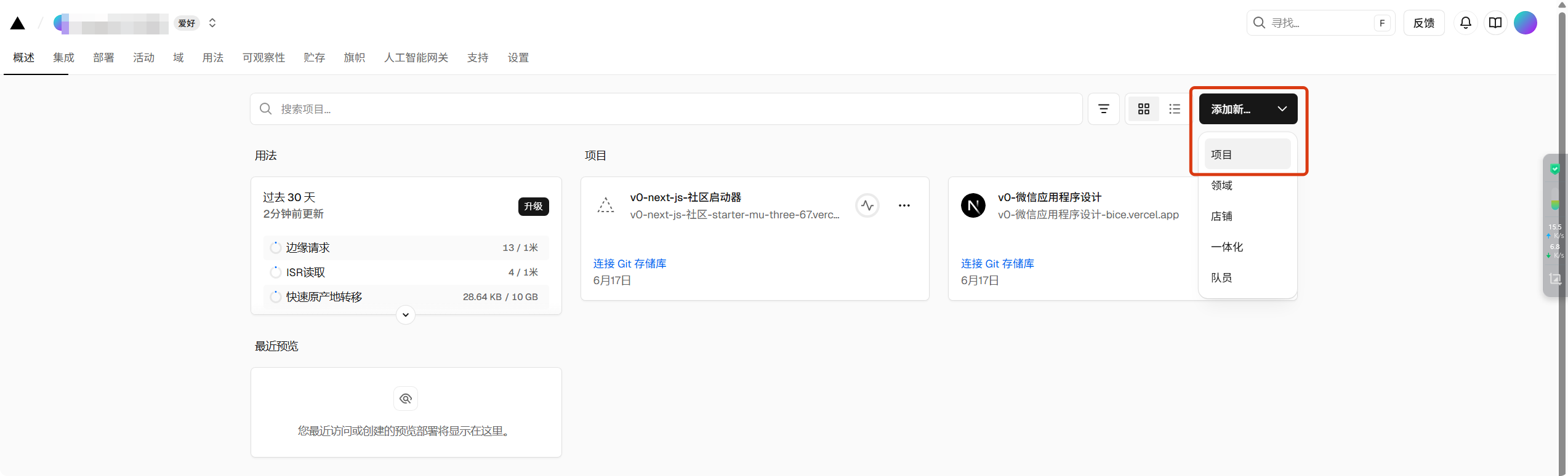1568x476 pixels.
Task: Choose 一体化 from the add-new menu
Action: pyautogui.click(x=1248, y=247)
